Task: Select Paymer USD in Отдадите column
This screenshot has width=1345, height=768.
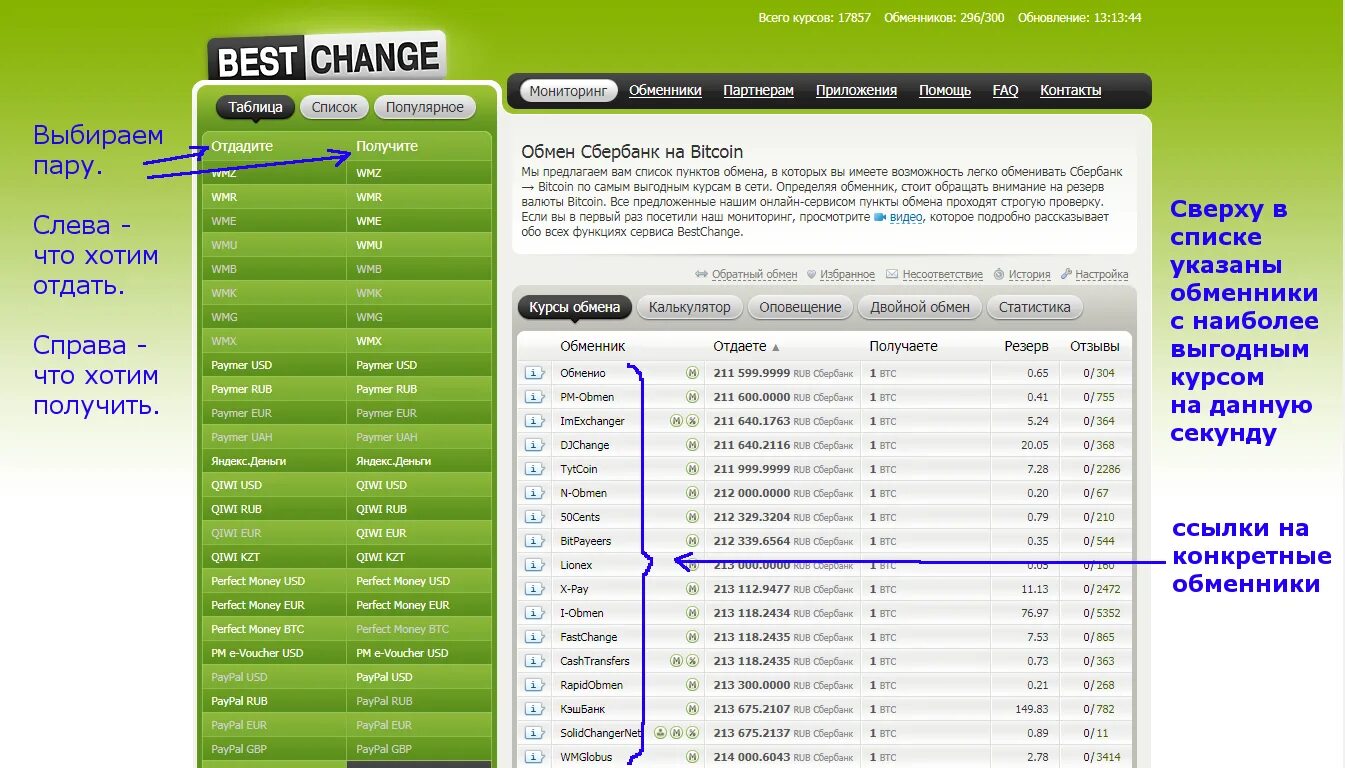Action: [275, 365]
